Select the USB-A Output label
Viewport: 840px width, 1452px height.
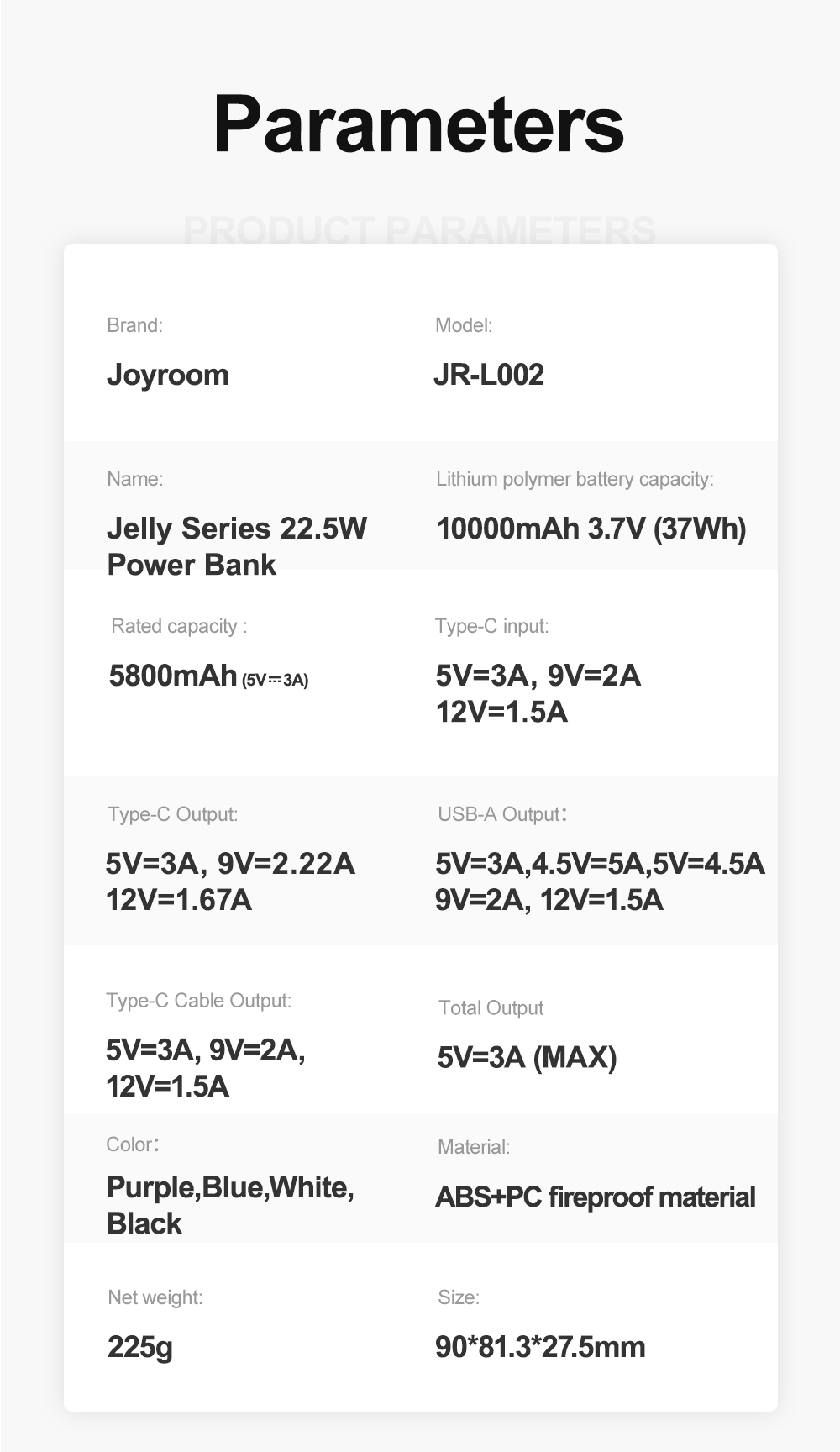501,814
